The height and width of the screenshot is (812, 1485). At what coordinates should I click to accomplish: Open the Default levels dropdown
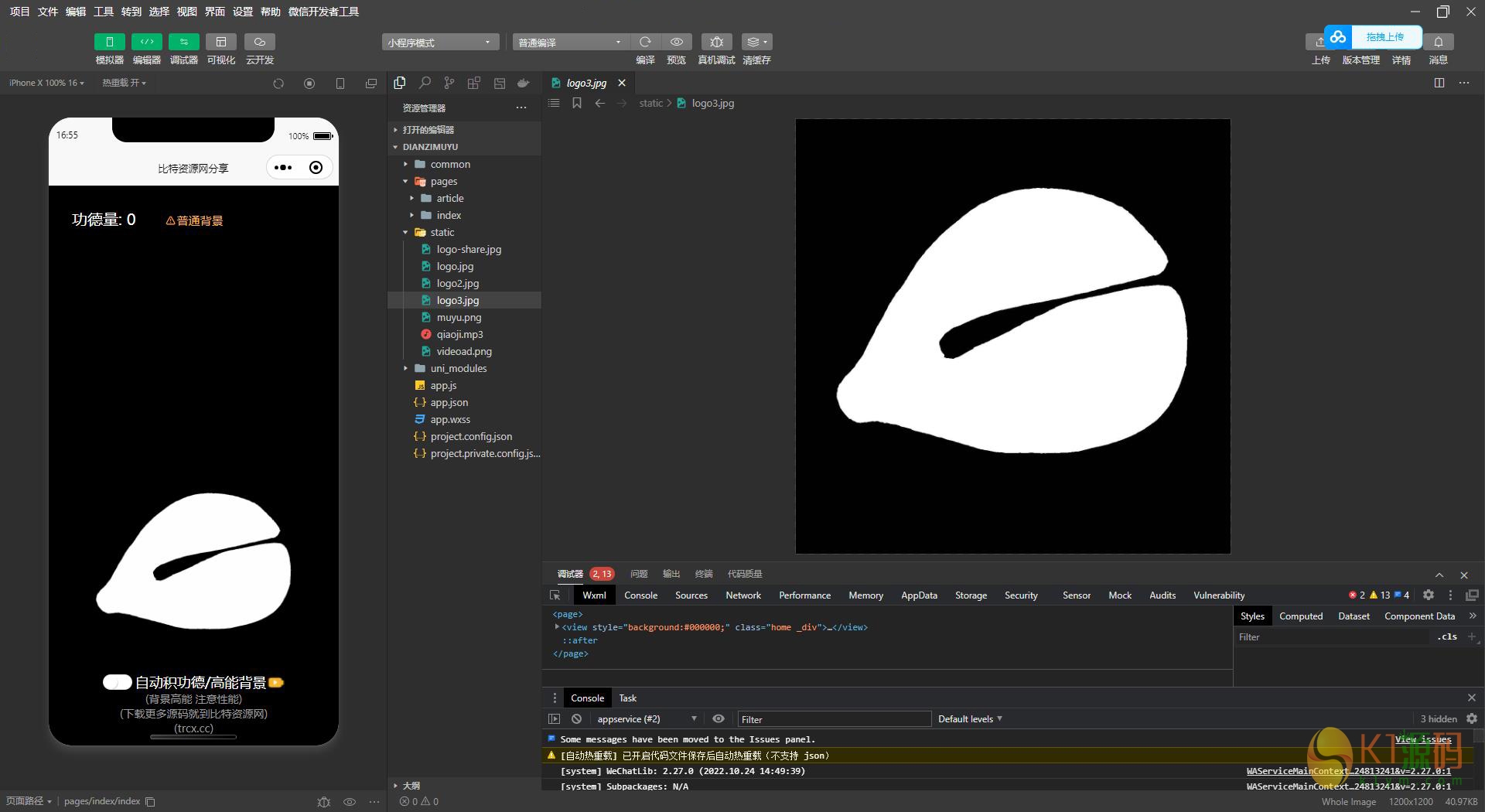[x=970, y=719]
